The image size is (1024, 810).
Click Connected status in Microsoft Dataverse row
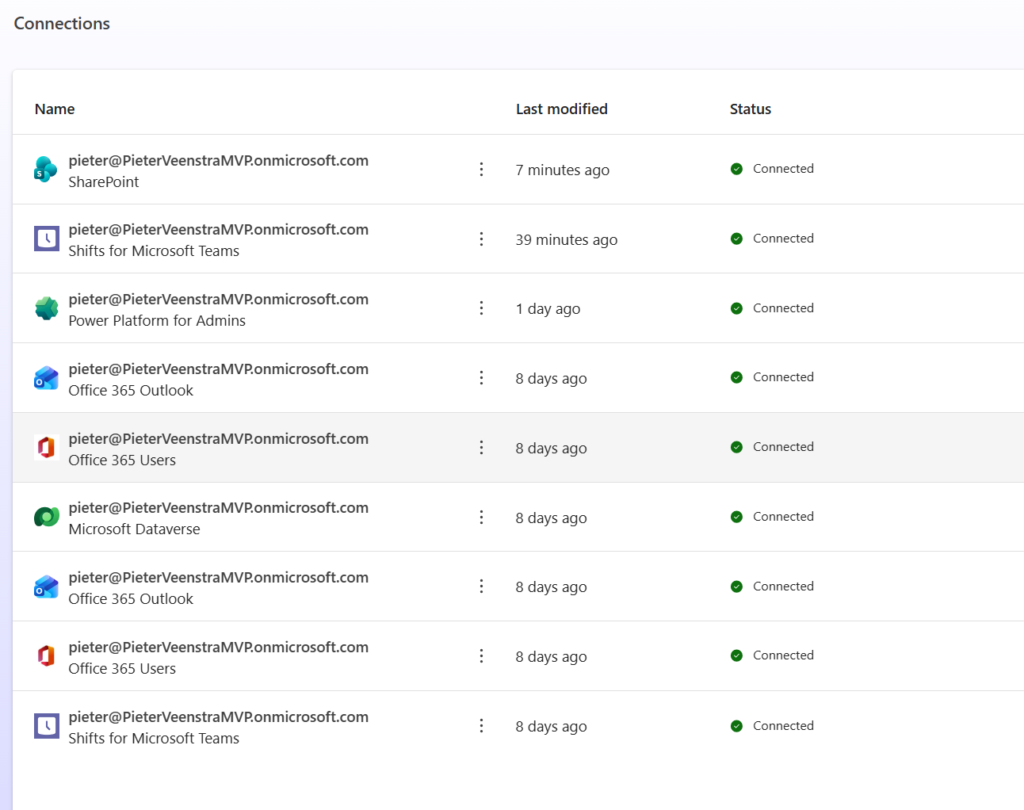click(x=783, y=516)
